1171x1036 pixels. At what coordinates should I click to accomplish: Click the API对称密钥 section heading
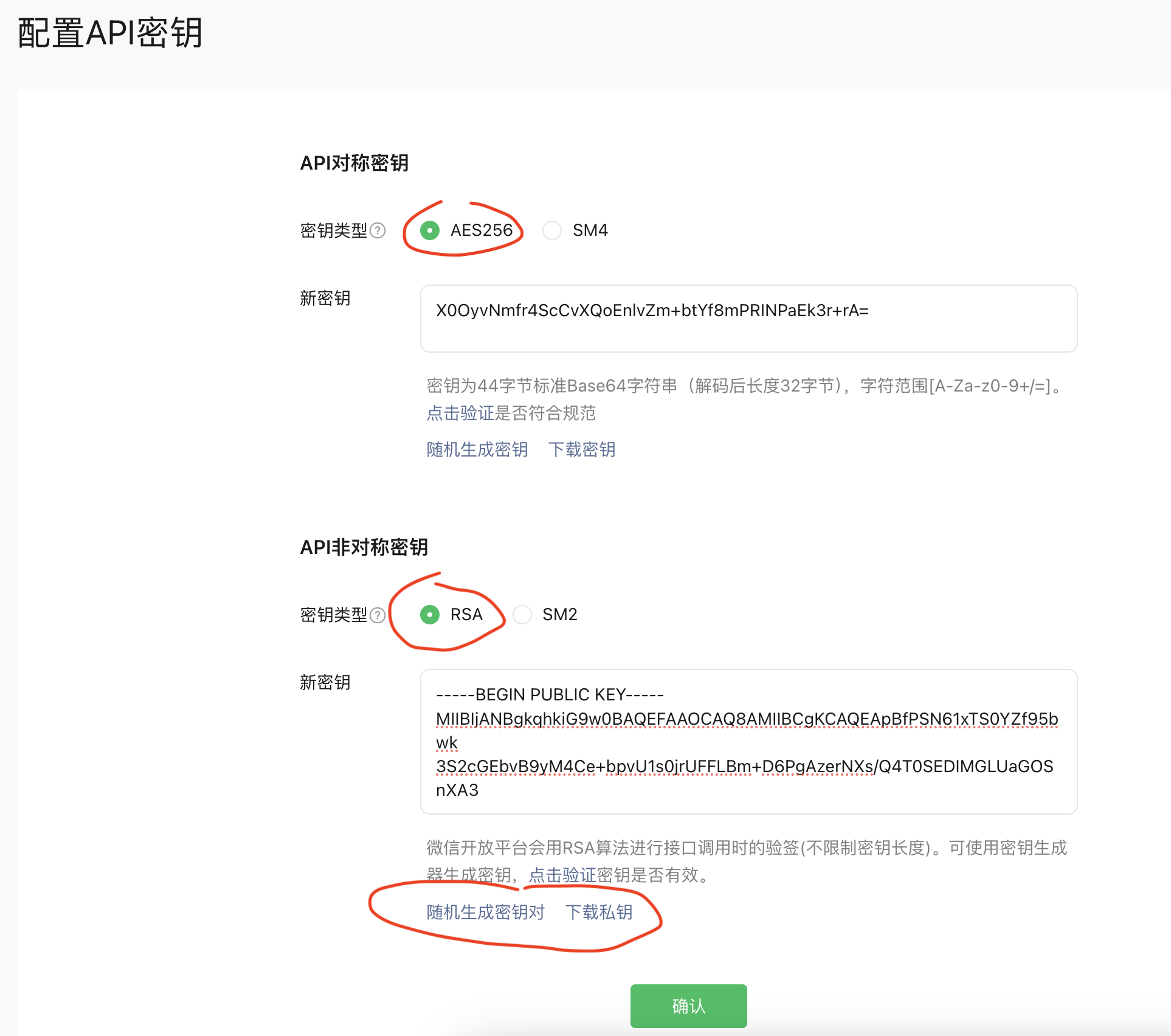355,163
